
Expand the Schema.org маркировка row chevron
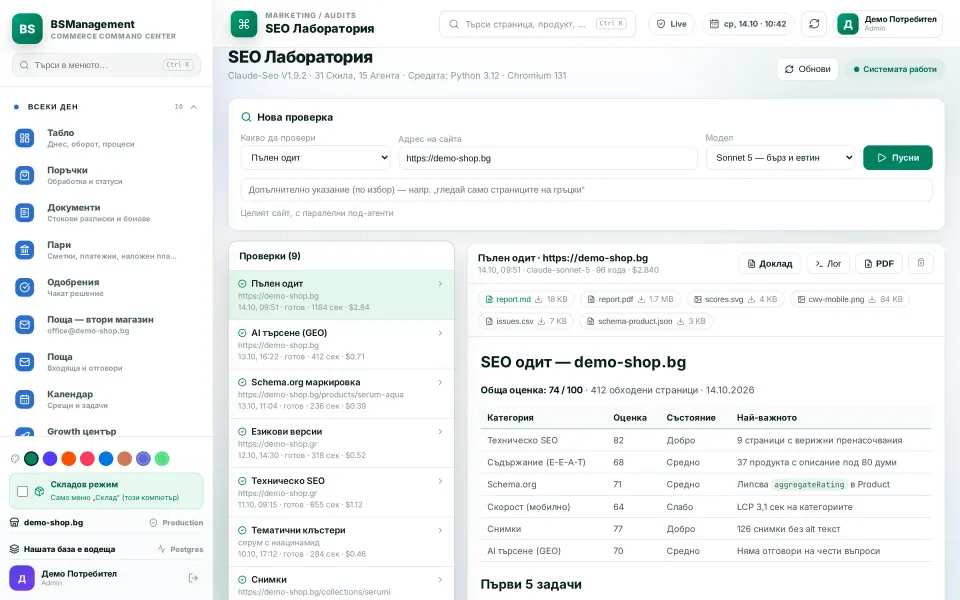(x=440, y=382)
